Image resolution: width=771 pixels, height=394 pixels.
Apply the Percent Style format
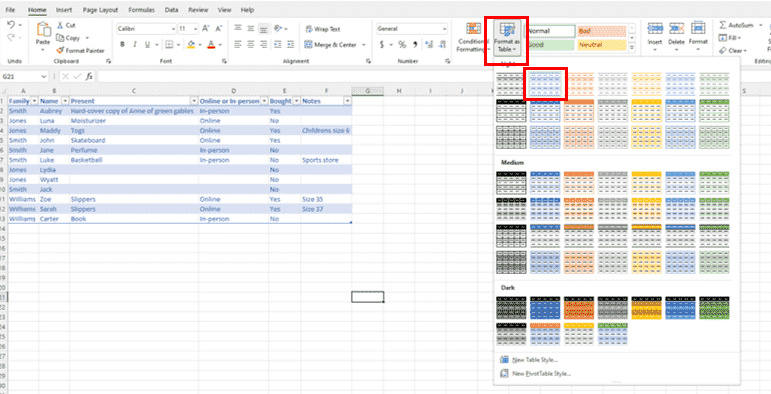coord(402,45)
